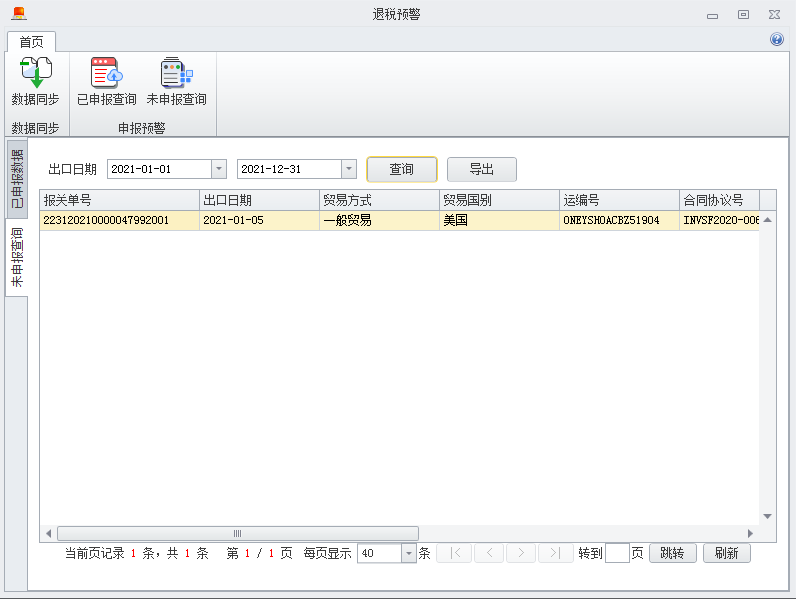
Task: Select the 2021-01-05 date cell
Action: (259, 220)
